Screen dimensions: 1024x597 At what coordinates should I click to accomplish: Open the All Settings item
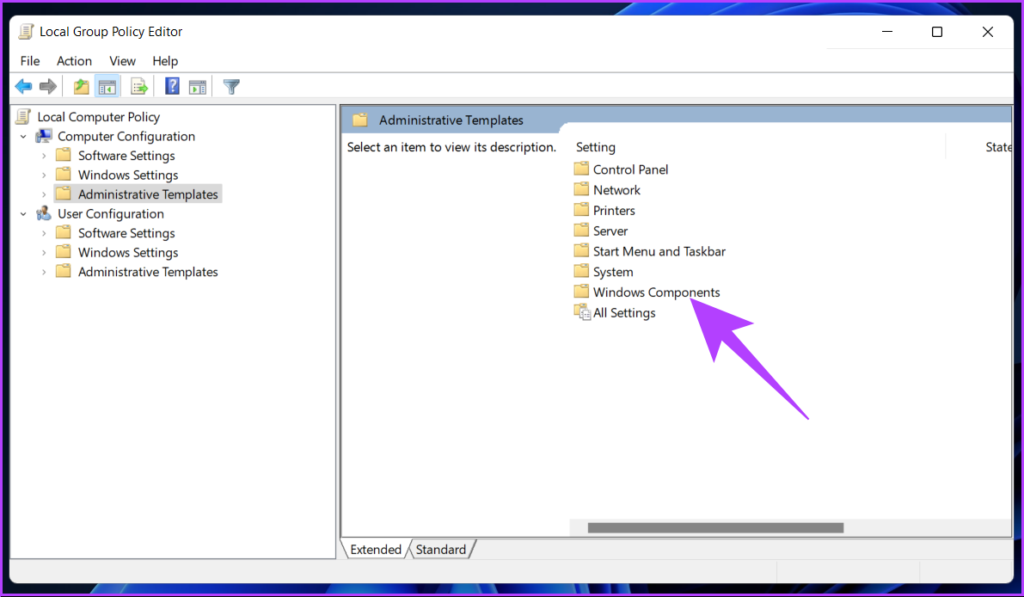(x=623, y=313)
